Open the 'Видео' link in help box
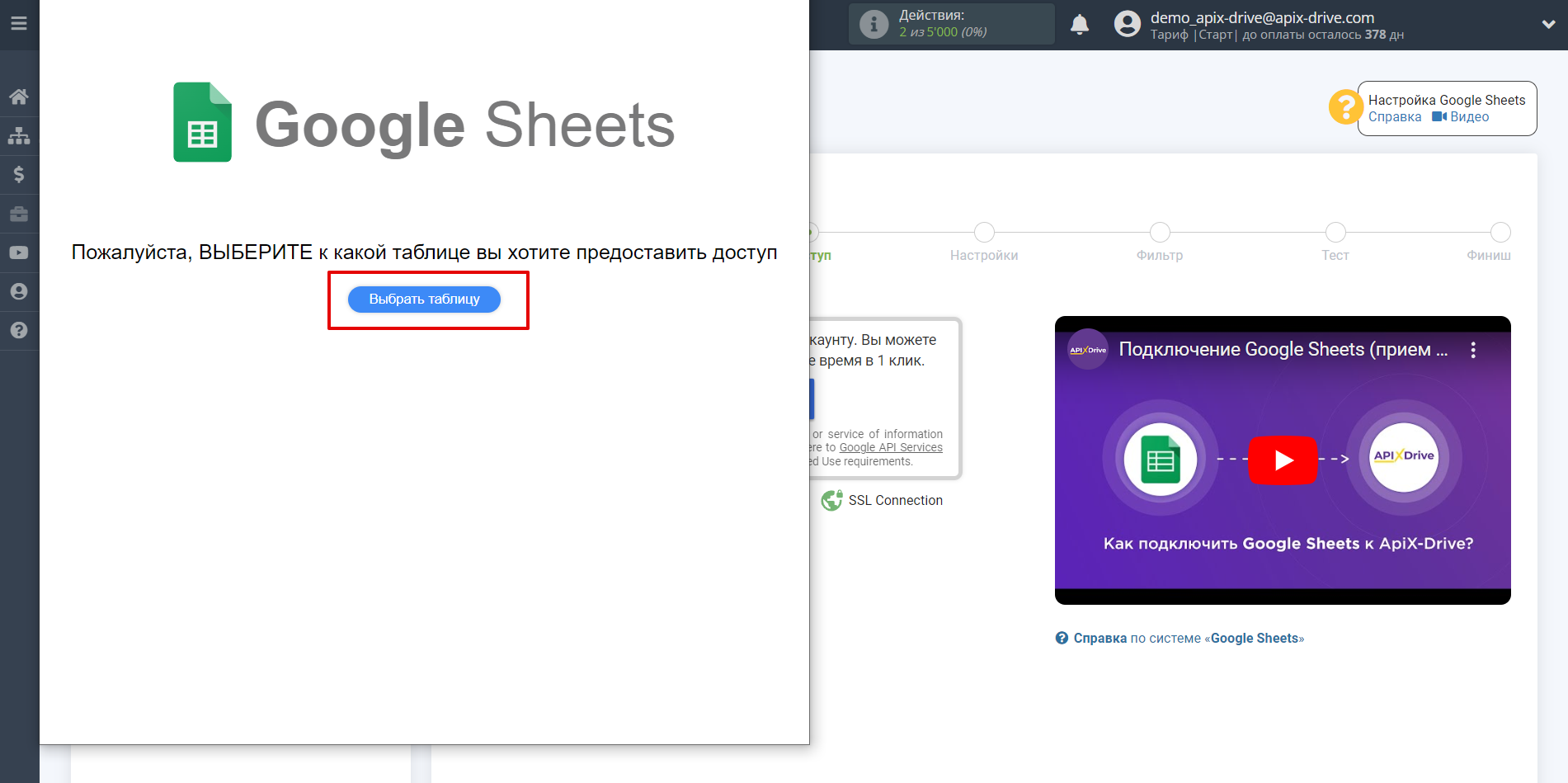 click(x=1461, y=117)
